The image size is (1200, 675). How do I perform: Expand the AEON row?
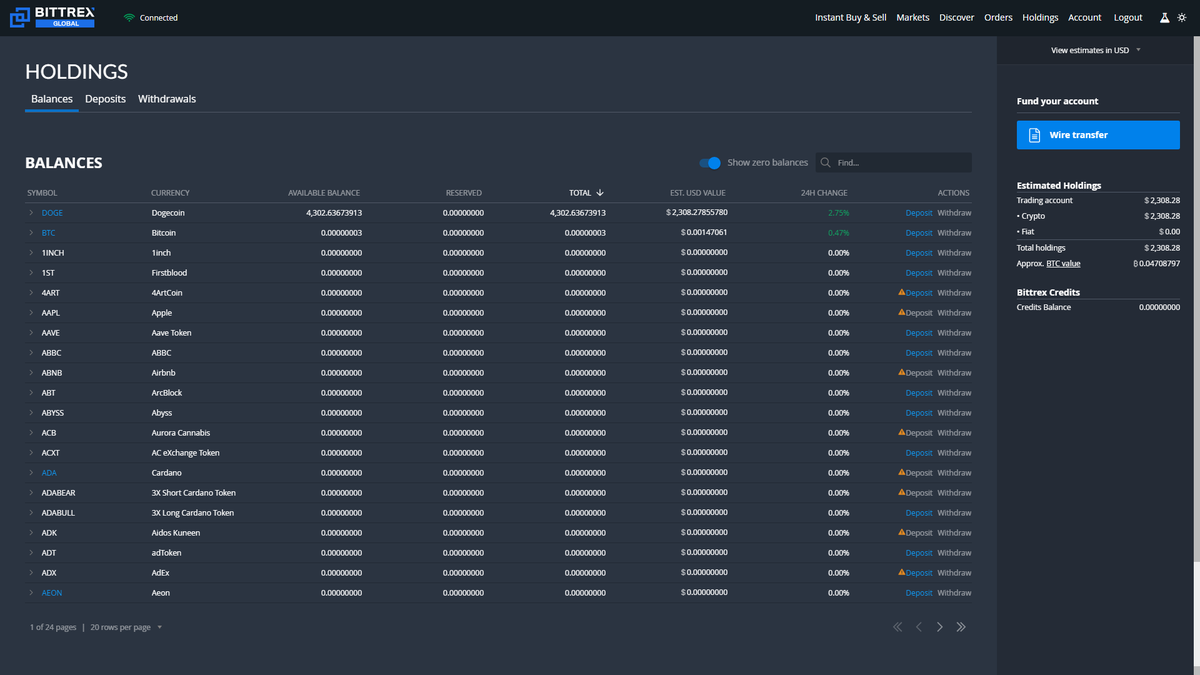coord(31,593)
